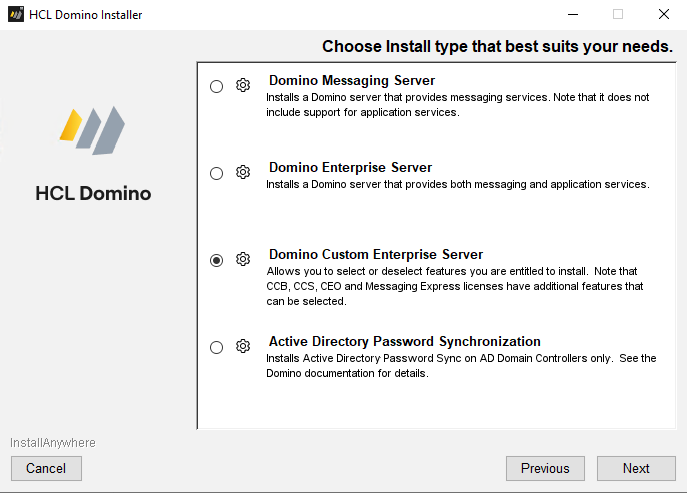Click the HCL Domino Installer title bar icon
The width and height of the screenshot is (687, 493).
(16, 14)
